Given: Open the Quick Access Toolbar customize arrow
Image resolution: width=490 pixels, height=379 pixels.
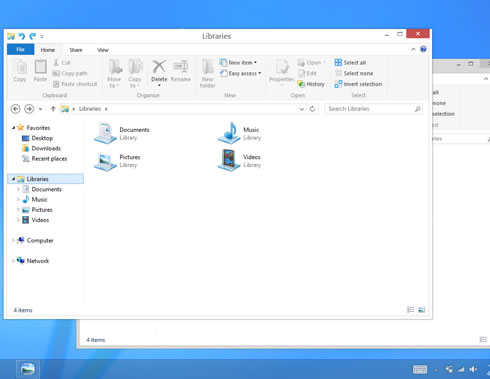Looking at the screenshot, I should tap(42, 36).
